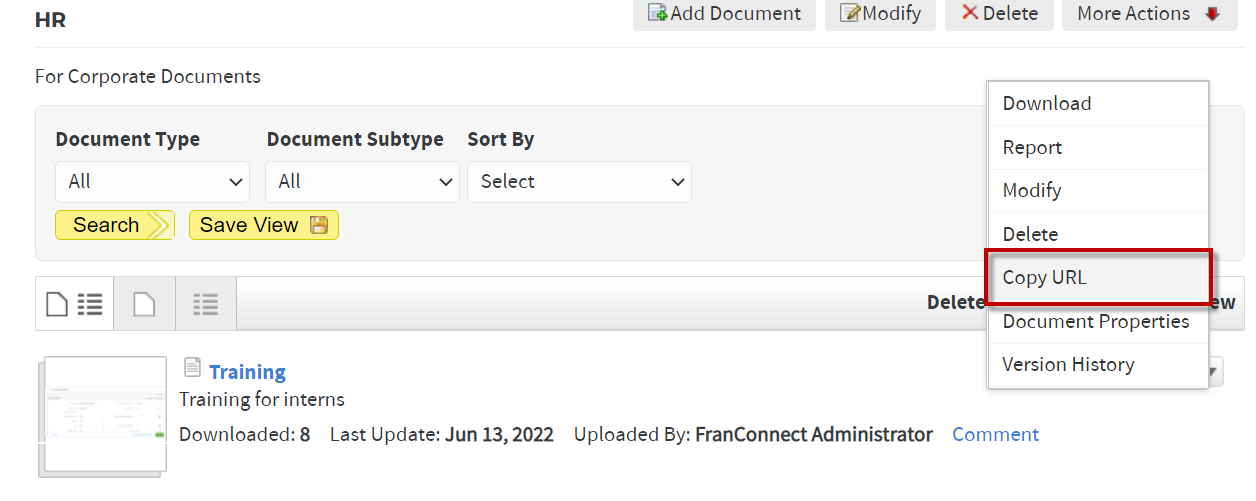This screenshot has height=501, width=1256.
Task: Choose Document Properties in the menu
Action: [x=1098, y=322]
